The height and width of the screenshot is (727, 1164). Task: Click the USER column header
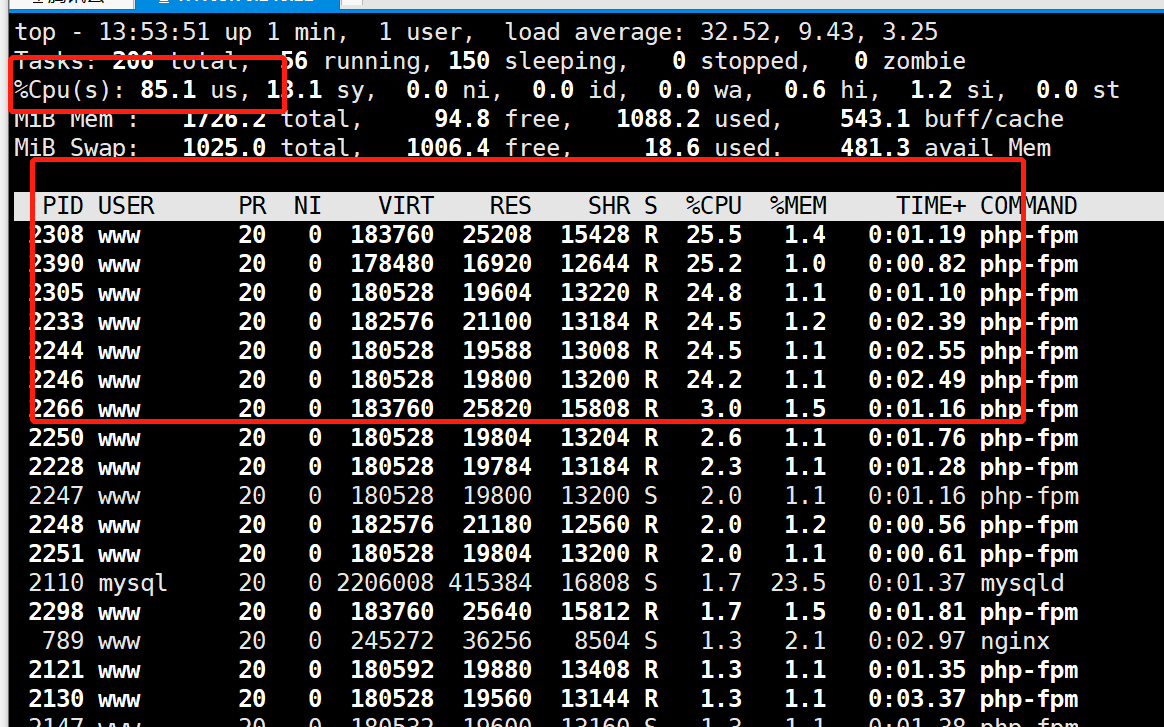pos(126,206)
